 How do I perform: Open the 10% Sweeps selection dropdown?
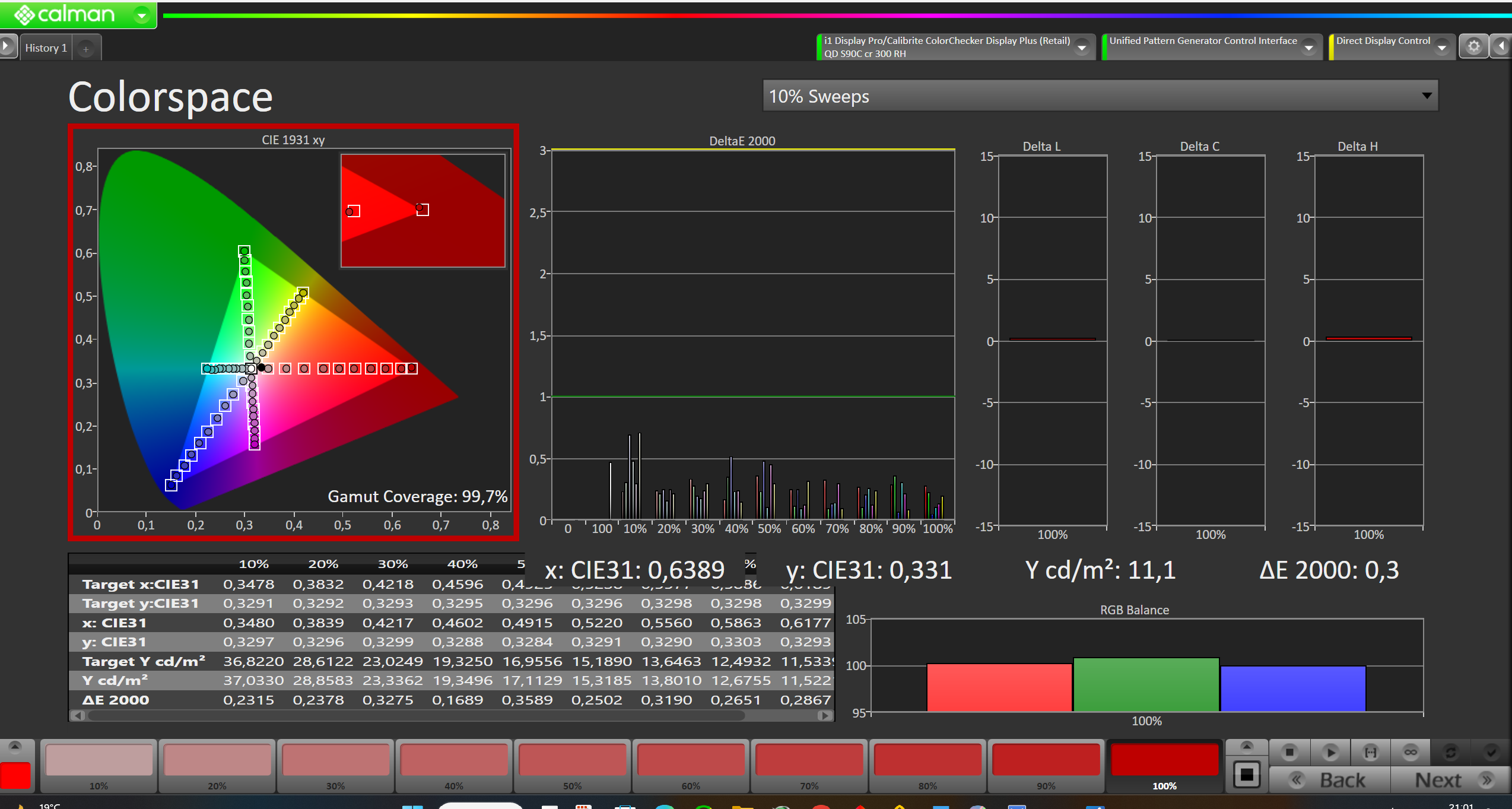1100,96
